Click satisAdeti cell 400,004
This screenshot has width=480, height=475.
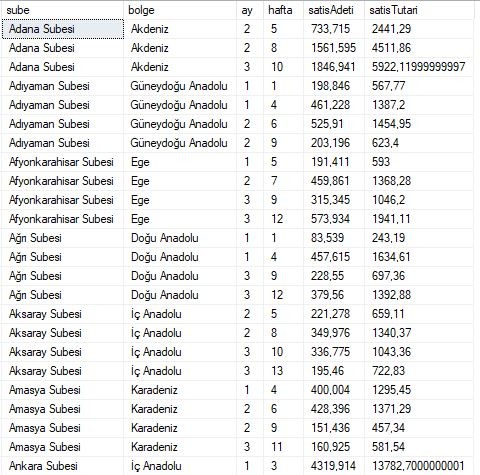pos(334,390)
